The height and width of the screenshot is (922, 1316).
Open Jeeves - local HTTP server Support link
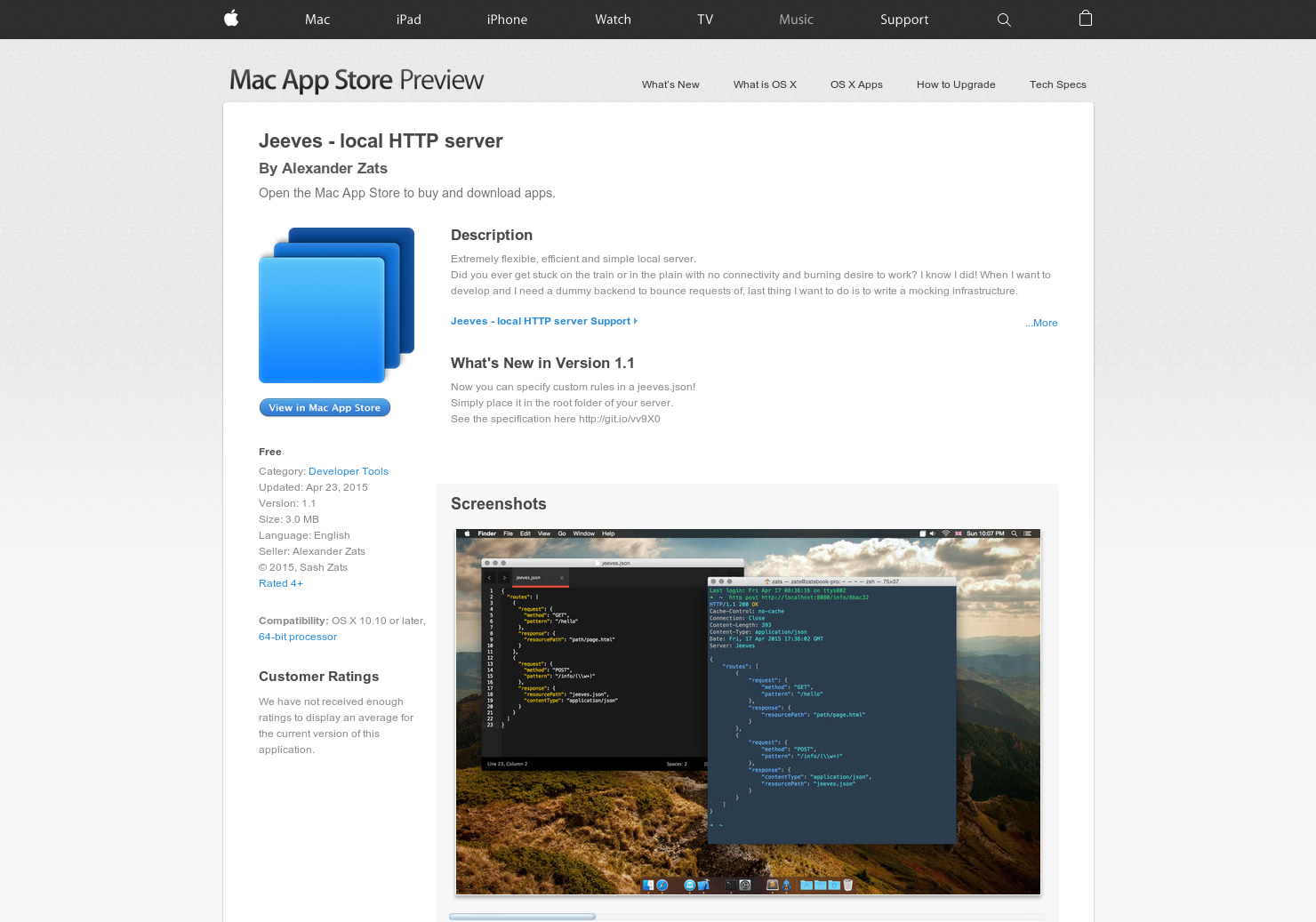[x=543, y=321]
